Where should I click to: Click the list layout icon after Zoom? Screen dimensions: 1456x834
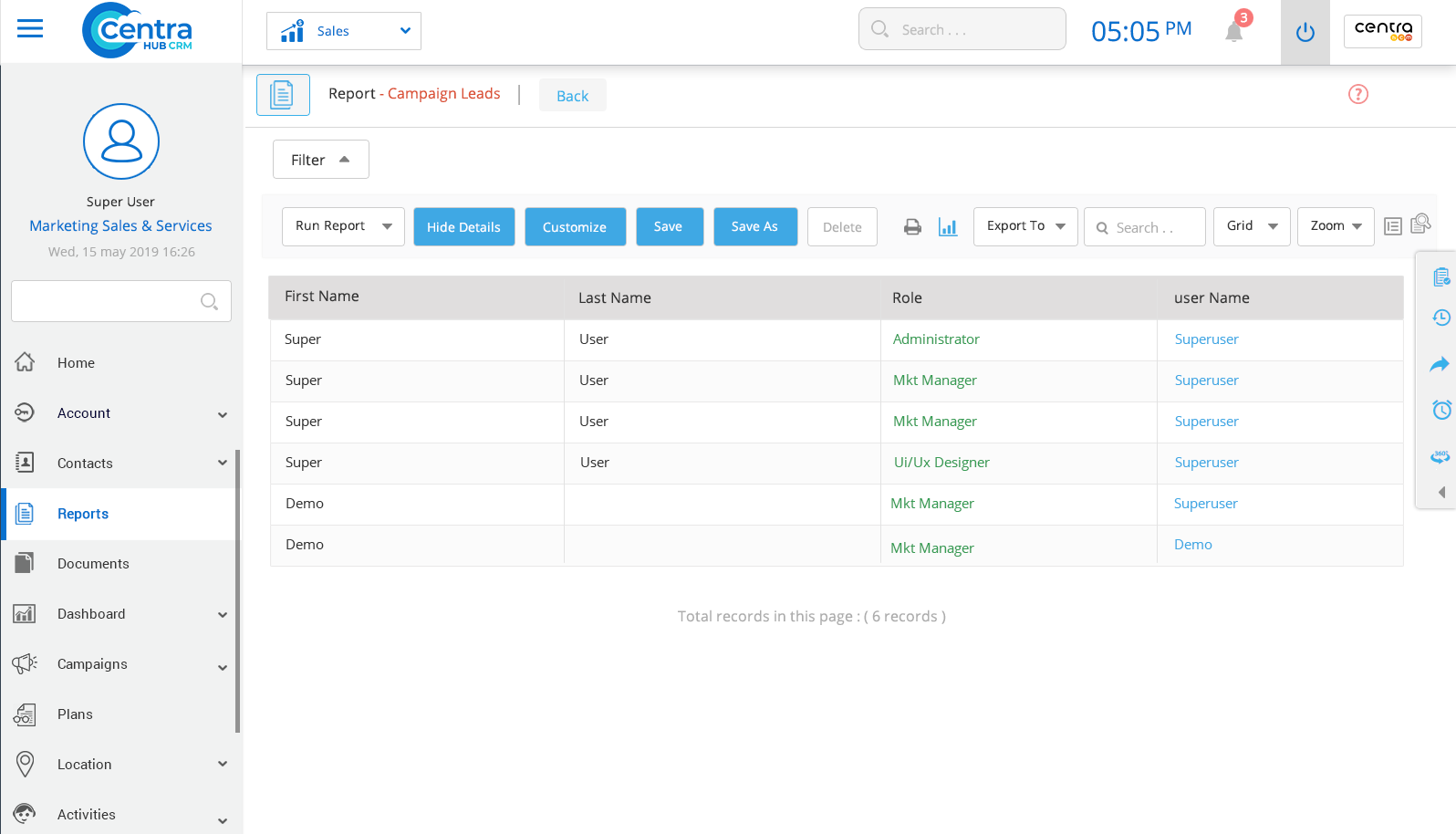[1393, 226]
